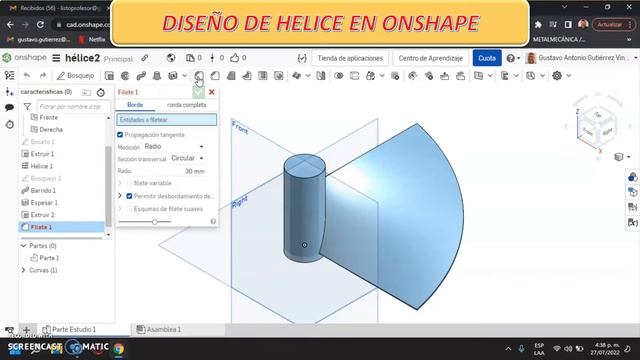Screen dimensions: 640x360
Task: Select the Mirror tool icon
Action: (321, 76)
